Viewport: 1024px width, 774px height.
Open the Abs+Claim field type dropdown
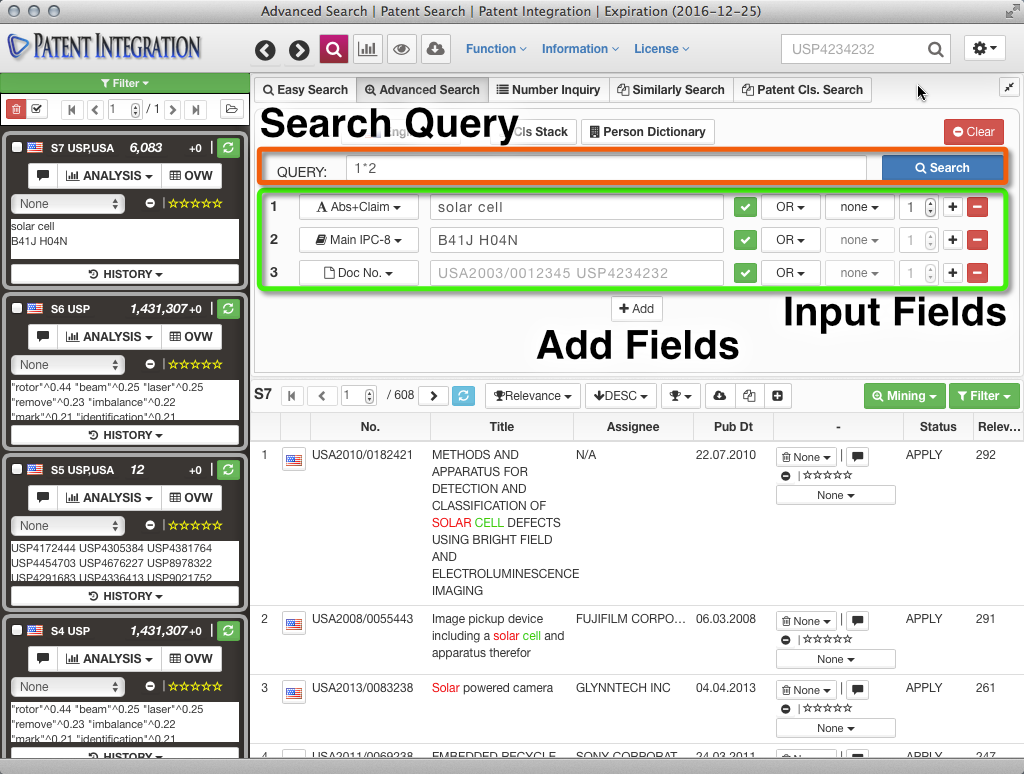359,207
